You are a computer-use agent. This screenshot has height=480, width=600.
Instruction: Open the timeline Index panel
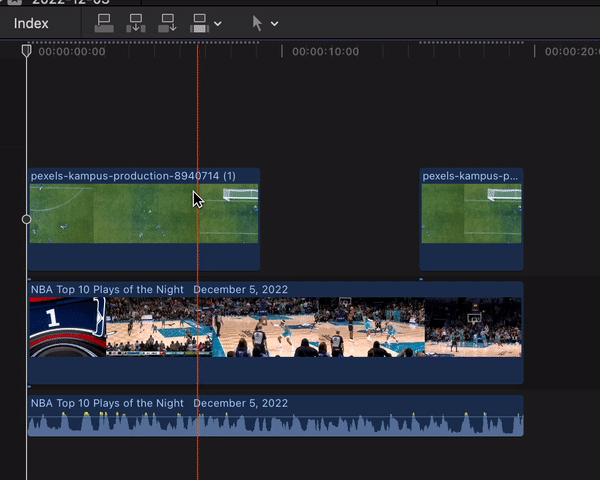coord(31,23)
